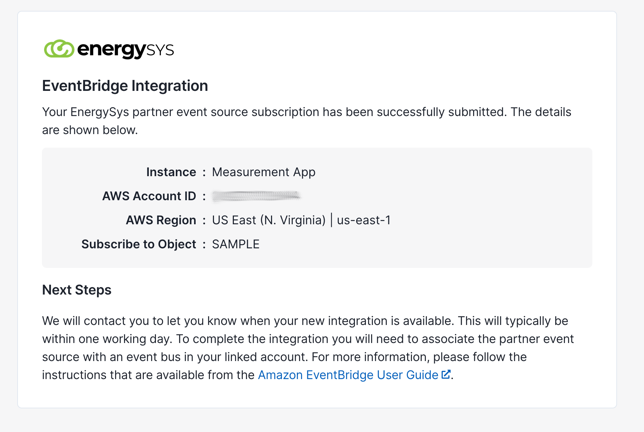Click the AWS Account ID label
This screenshot has width=644, height=432.
point(149,196)
